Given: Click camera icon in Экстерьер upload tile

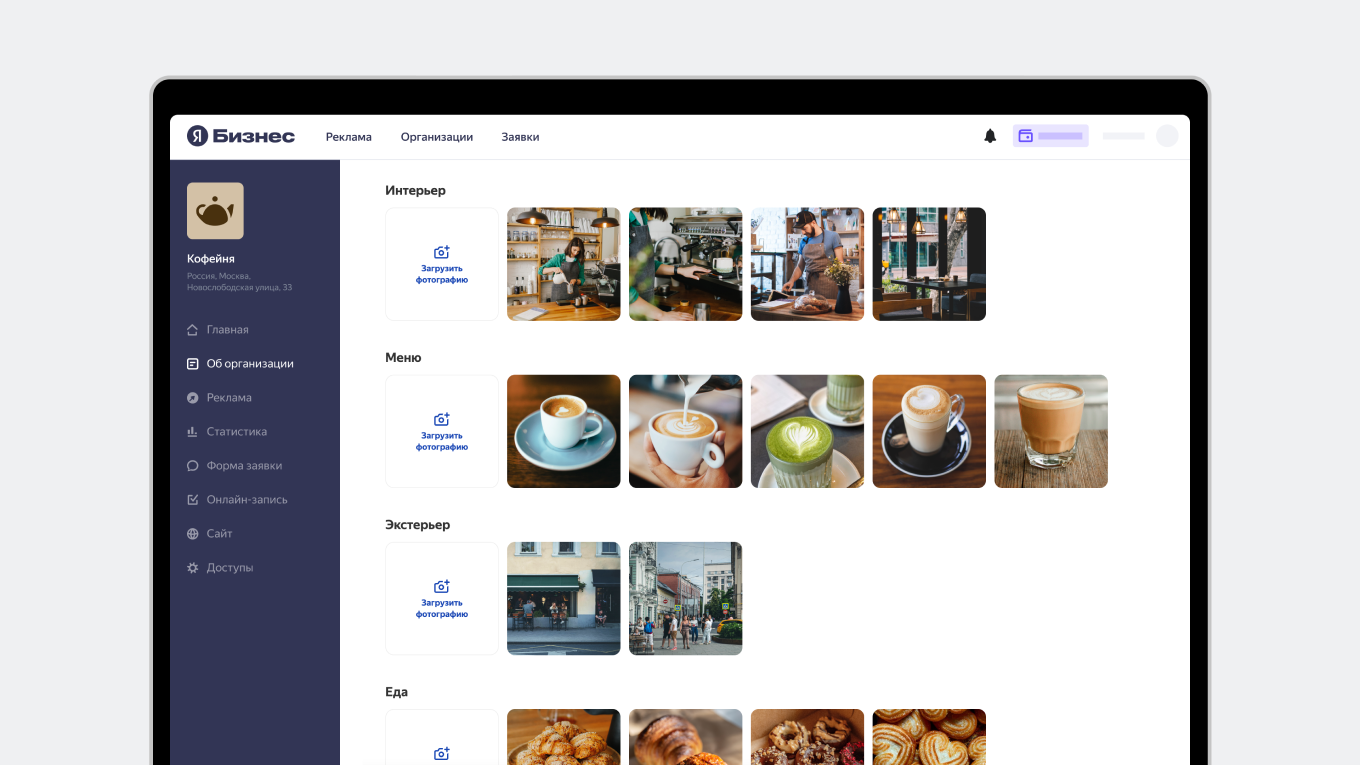Looking at the screenshot, I should (x=442, y=586).
